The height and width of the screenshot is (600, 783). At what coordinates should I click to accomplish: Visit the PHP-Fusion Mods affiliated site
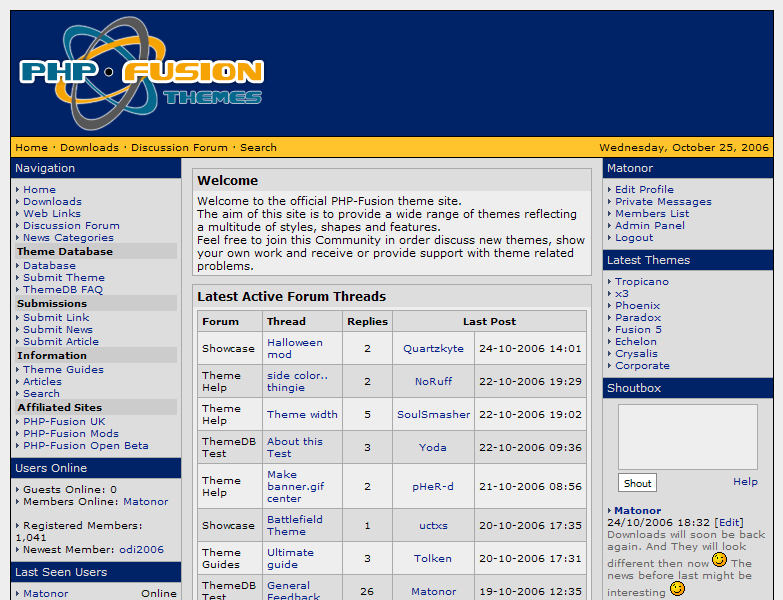[71, 433]
